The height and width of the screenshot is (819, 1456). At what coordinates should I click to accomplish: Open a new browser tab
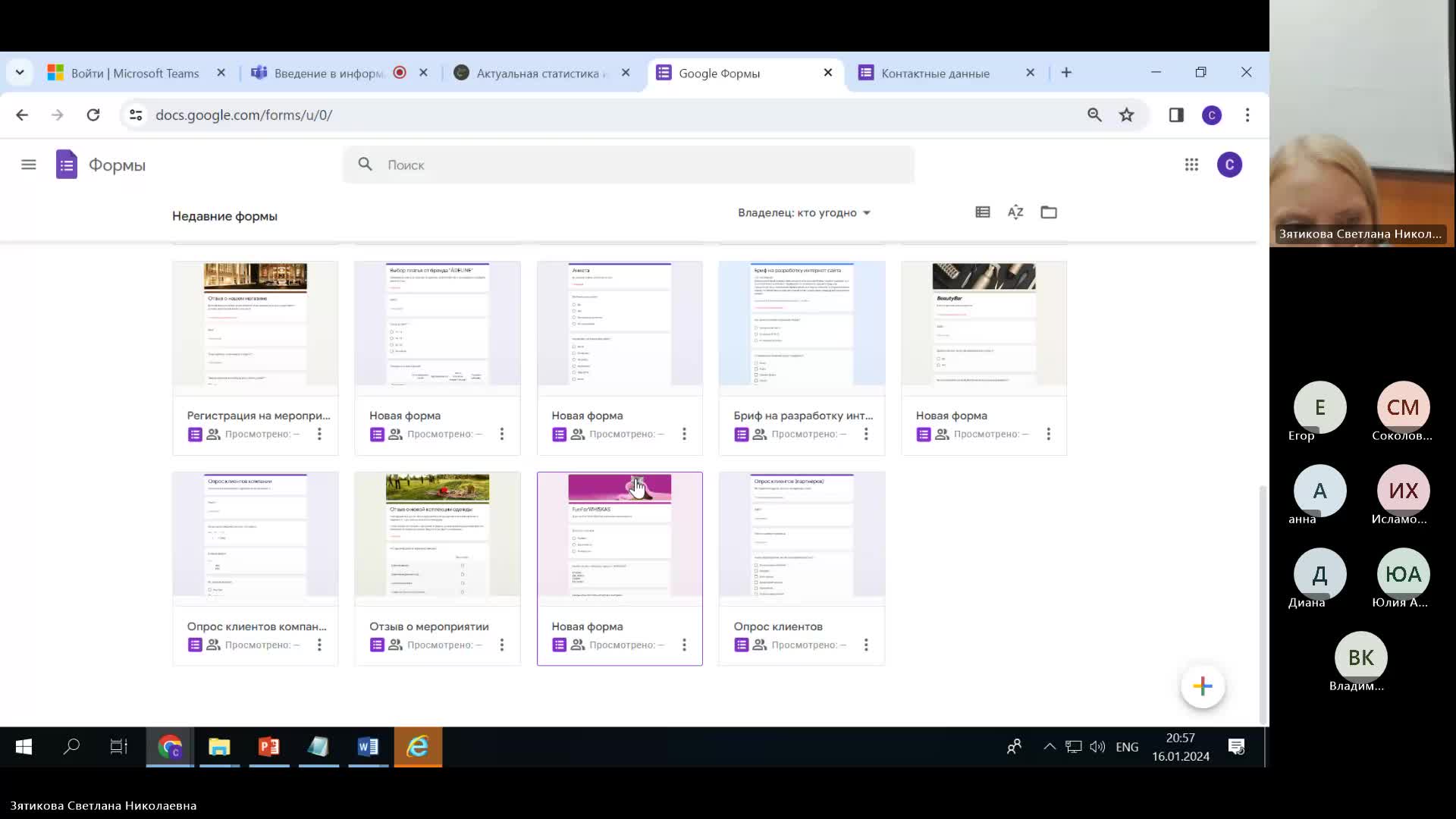[x=1066, y=73]
